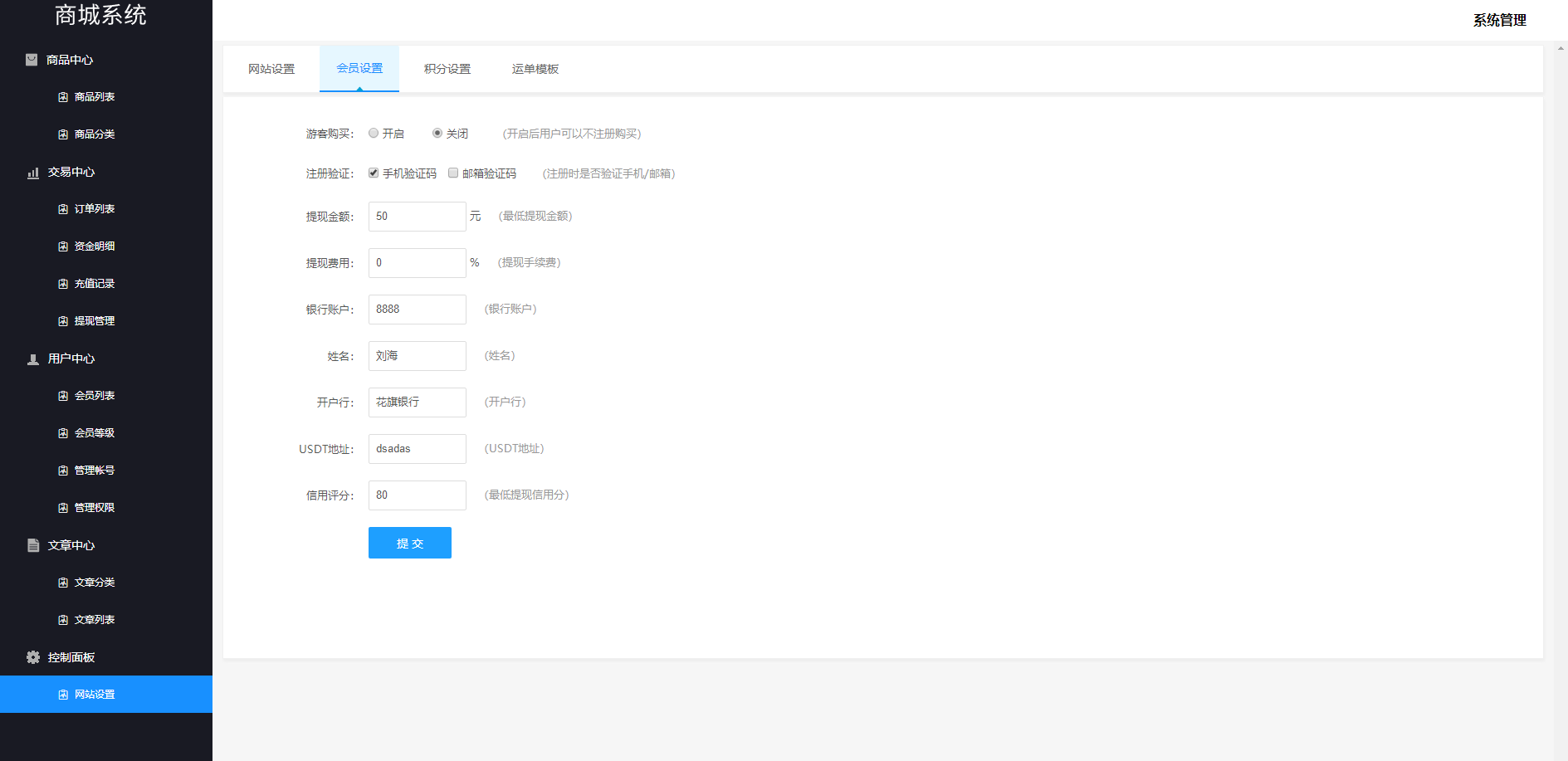The image size is (1568, 761).
Task: Click the 用户中心 person icon
Action: point(33,359)
